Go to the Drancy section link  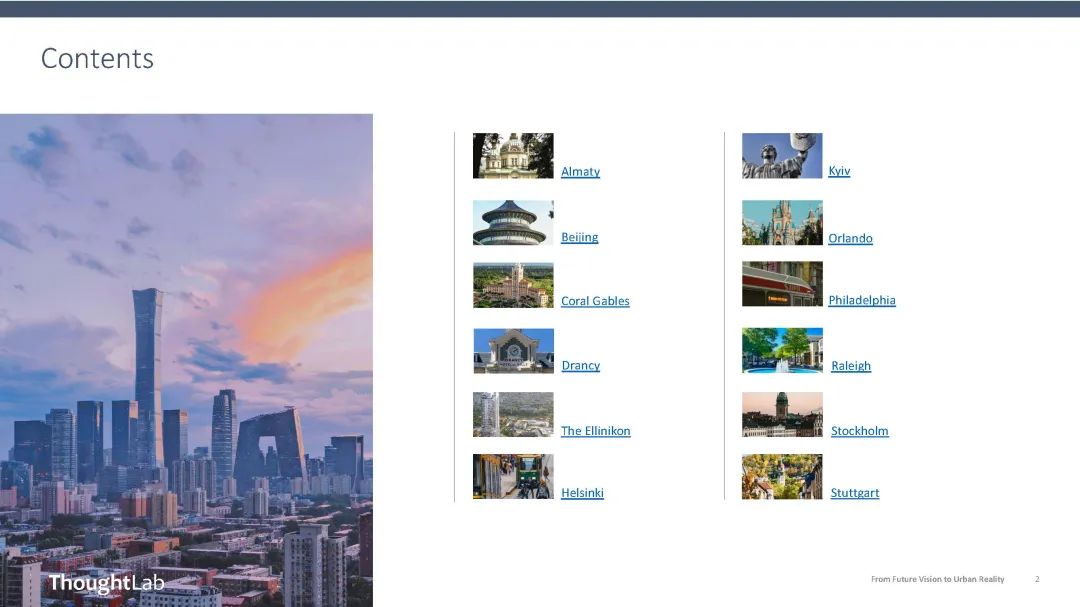581,365
